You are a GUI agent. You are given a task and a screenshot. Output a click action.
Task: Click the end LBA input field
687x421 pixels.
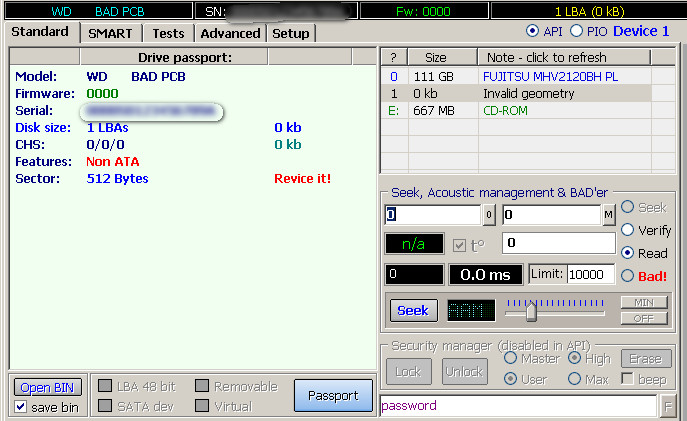(x=552, y=215)
